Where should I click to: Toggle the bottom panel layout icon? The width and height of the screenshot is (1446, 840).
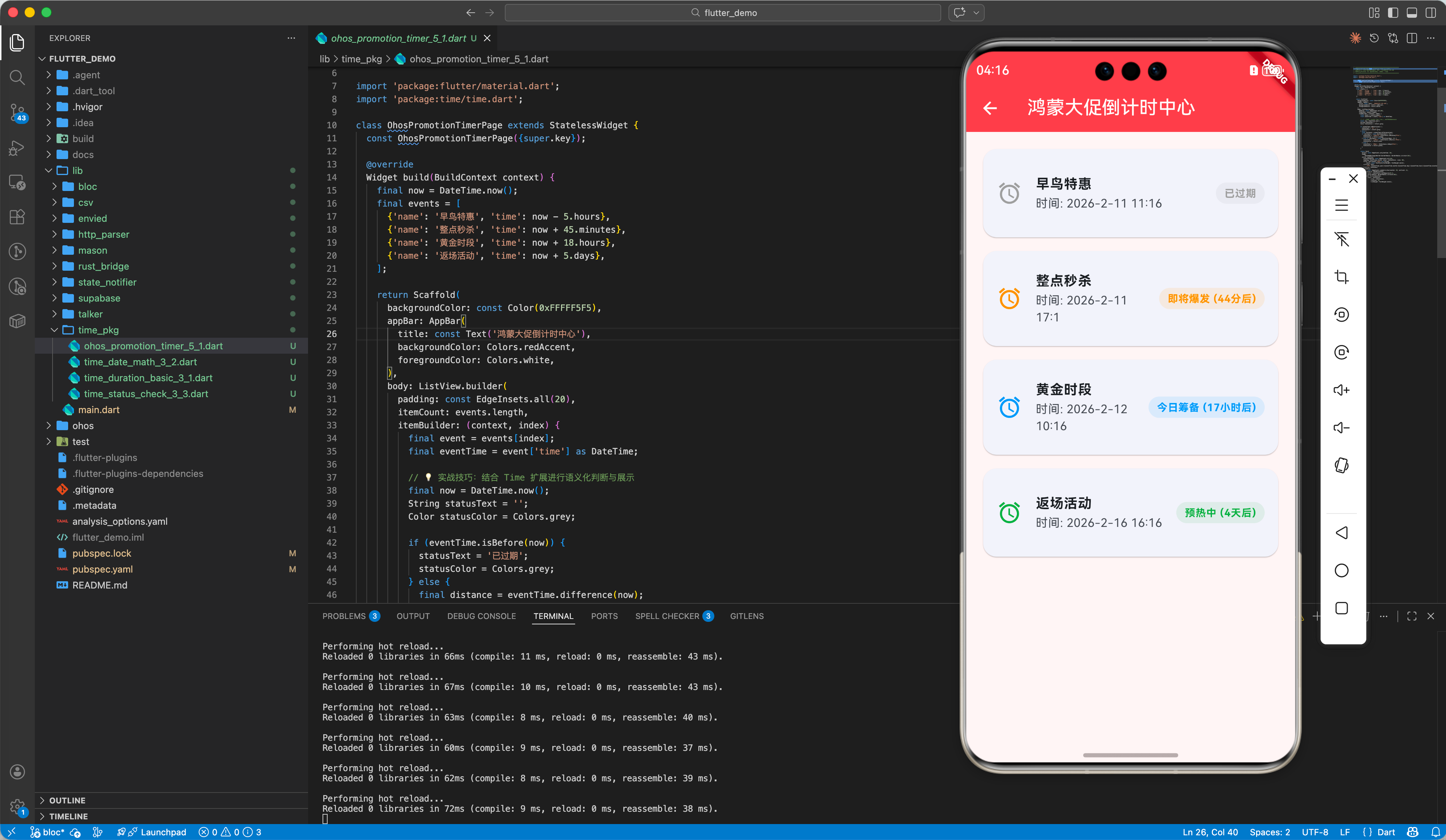pos(1412,13)
